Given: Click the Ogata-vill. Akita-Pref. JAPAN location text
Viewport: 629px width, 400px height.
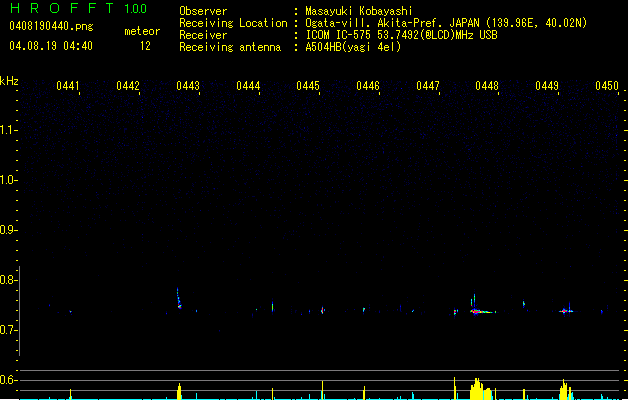Looking at the screenshot, I should click(446, 23).
